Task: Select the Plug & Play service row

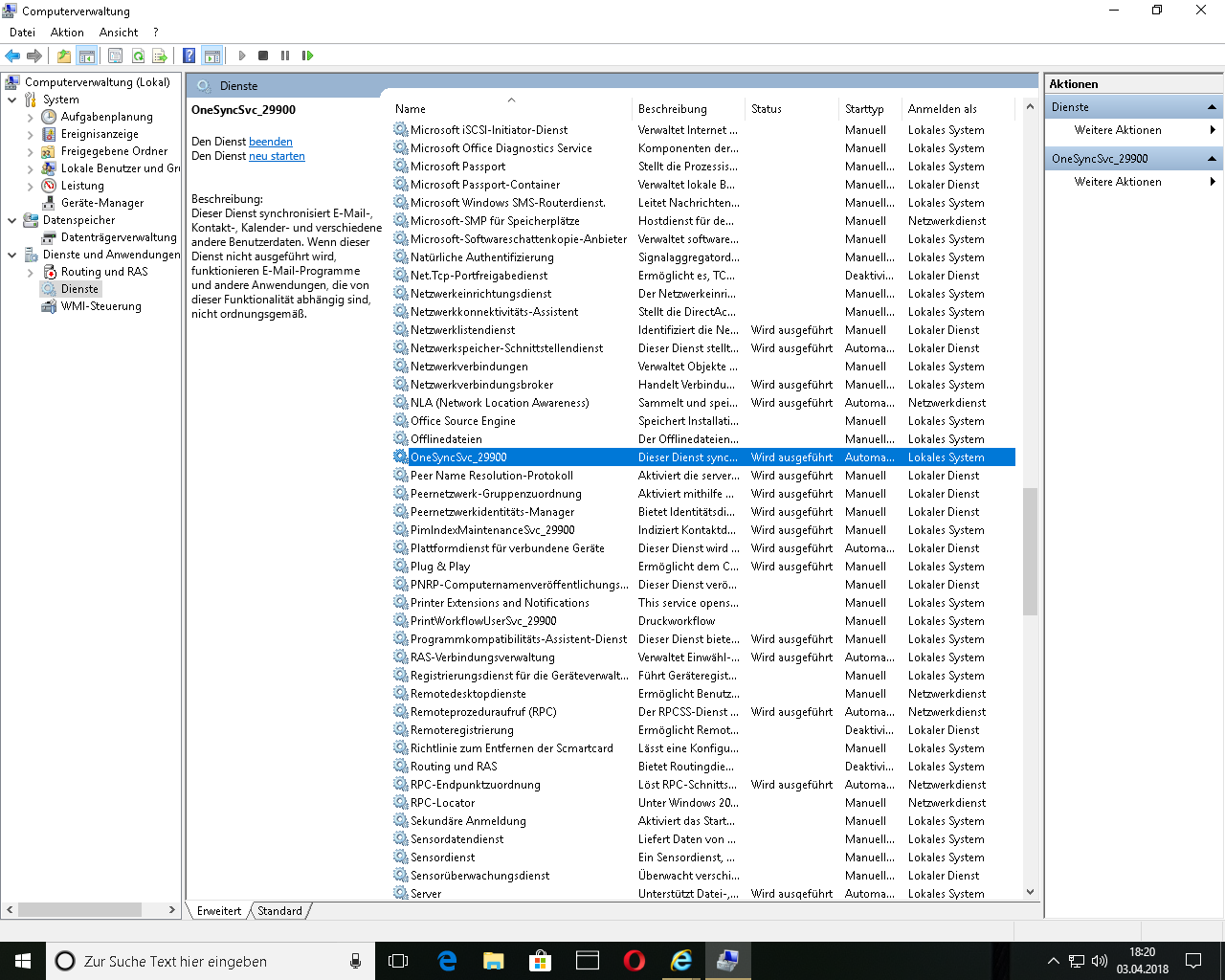Action: pos(703,567)
